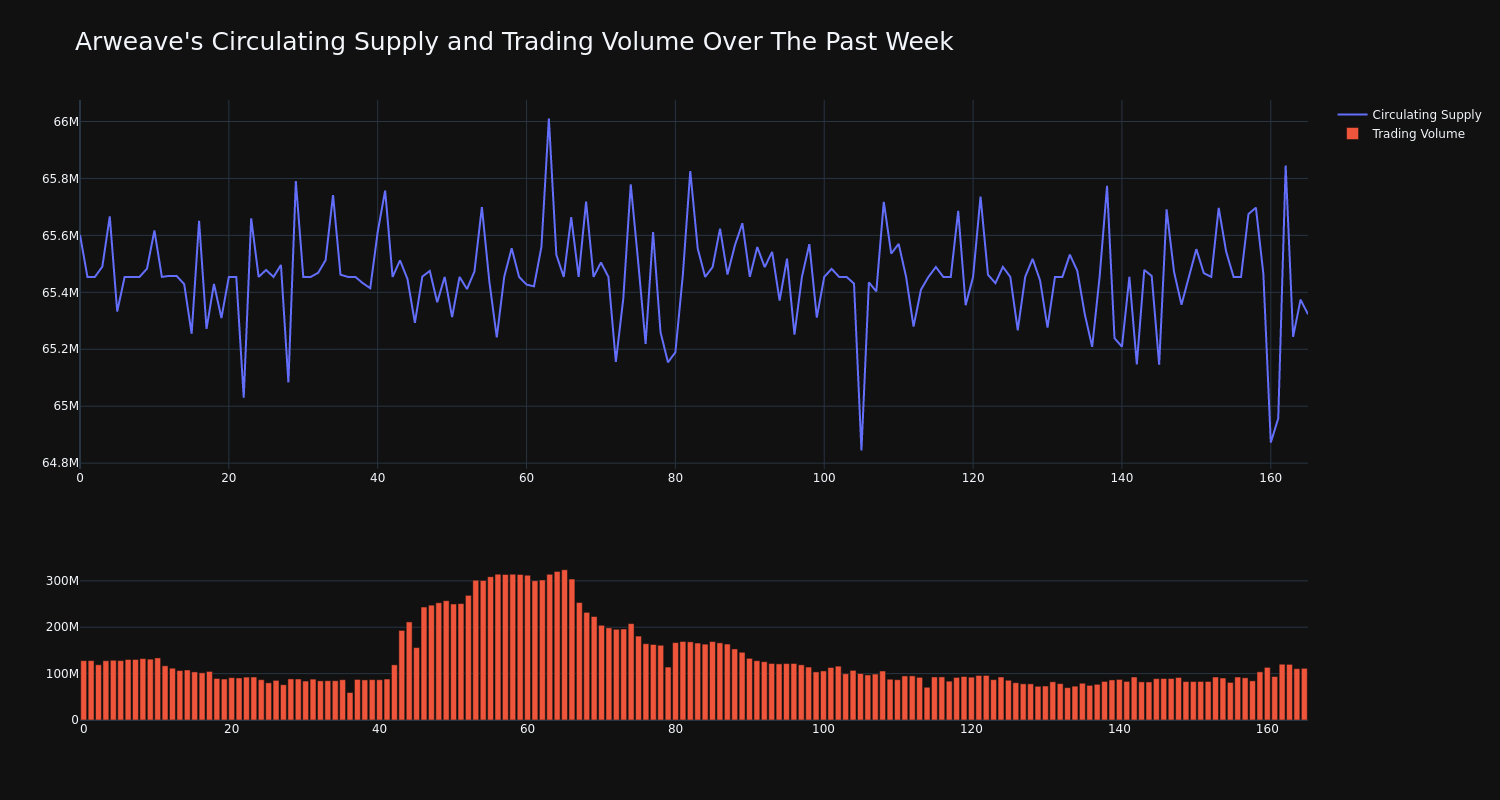The height and width of the screenshot is (800, 1500).
Task: Click the supply line lowest dip after 100
Action: [x=861, y=449]
